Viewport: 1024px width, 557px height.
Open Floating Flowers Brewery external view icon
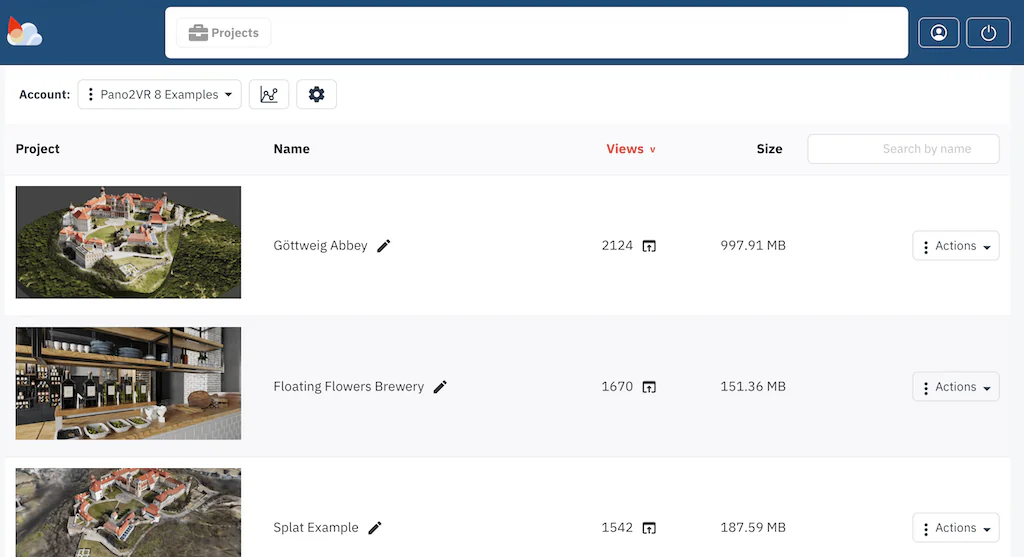[x=649, y=387]
